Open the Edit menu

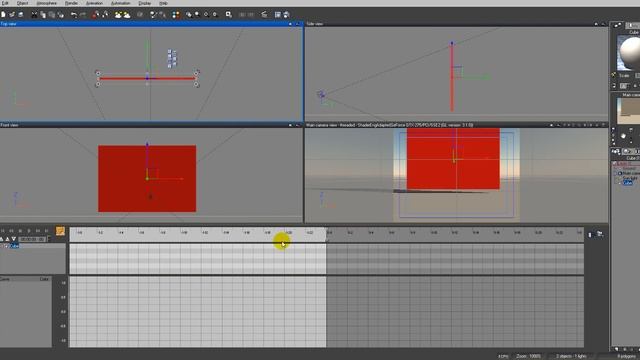5,3
